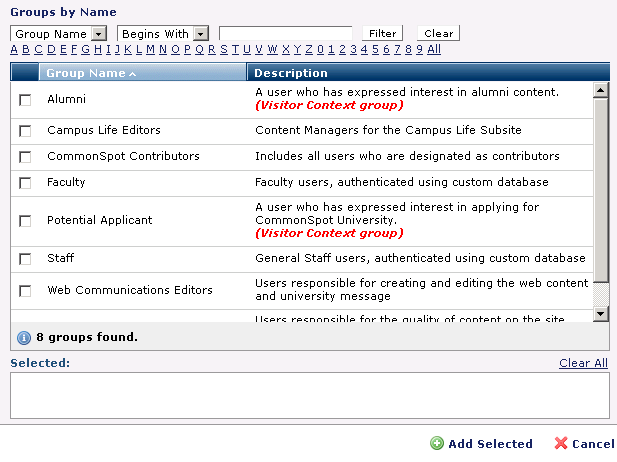The width and height of the screenshot is (617, 462).
Task: Click the Description column header
Action: [291, 73]
